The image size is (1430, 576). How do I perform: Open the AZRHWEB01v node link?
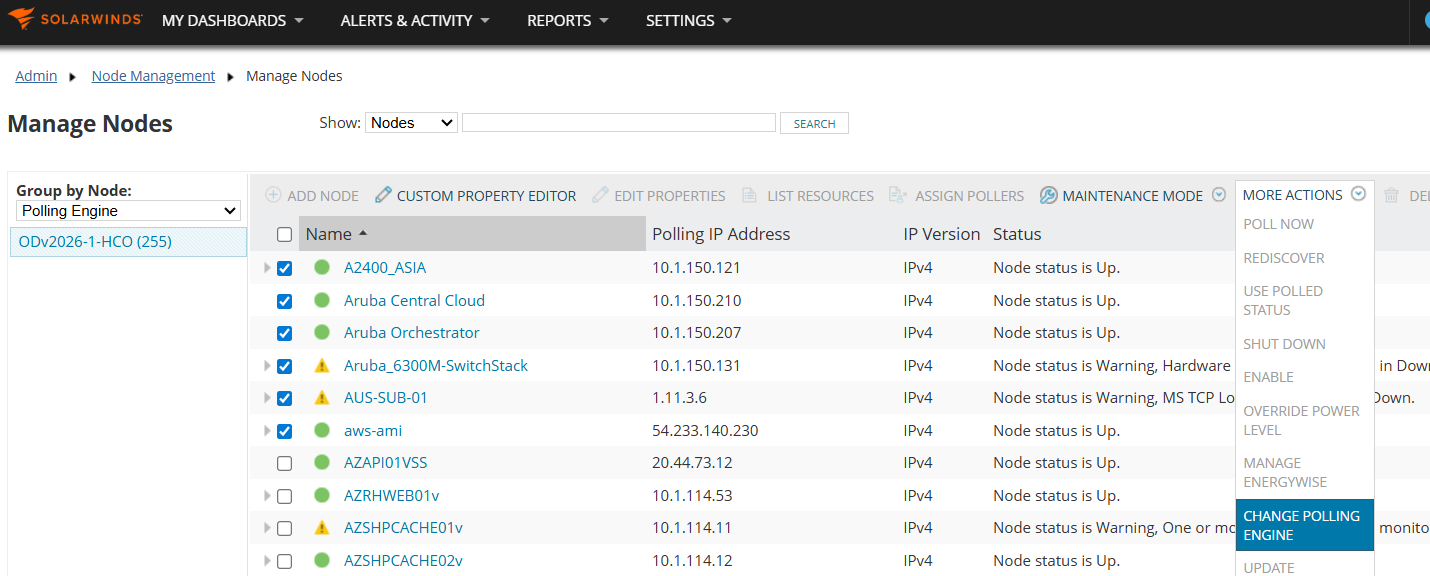[392, 495]
